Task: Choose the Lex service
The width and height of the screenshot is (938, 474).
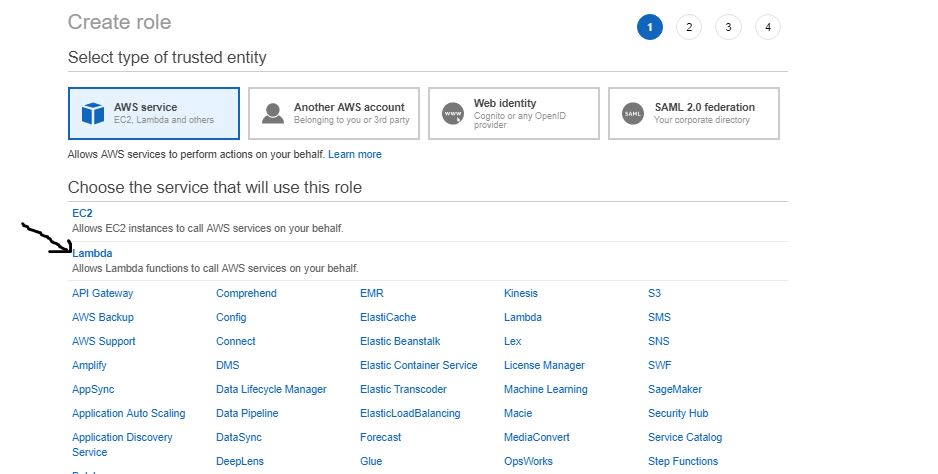Action: pos(513,341)
